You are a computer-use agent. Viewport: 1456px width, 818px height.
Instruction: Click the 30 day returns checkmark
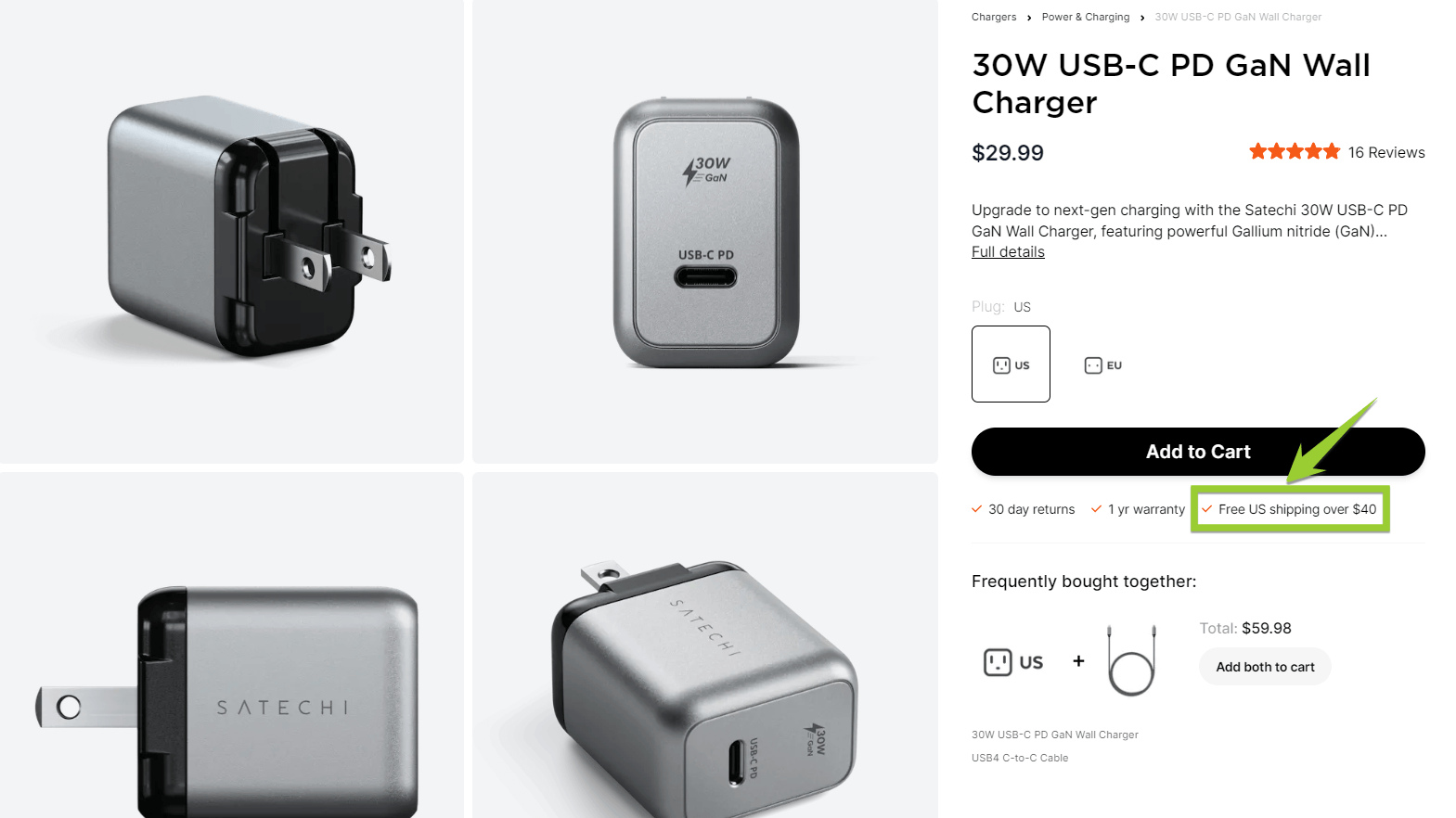(x=976, y=509)
